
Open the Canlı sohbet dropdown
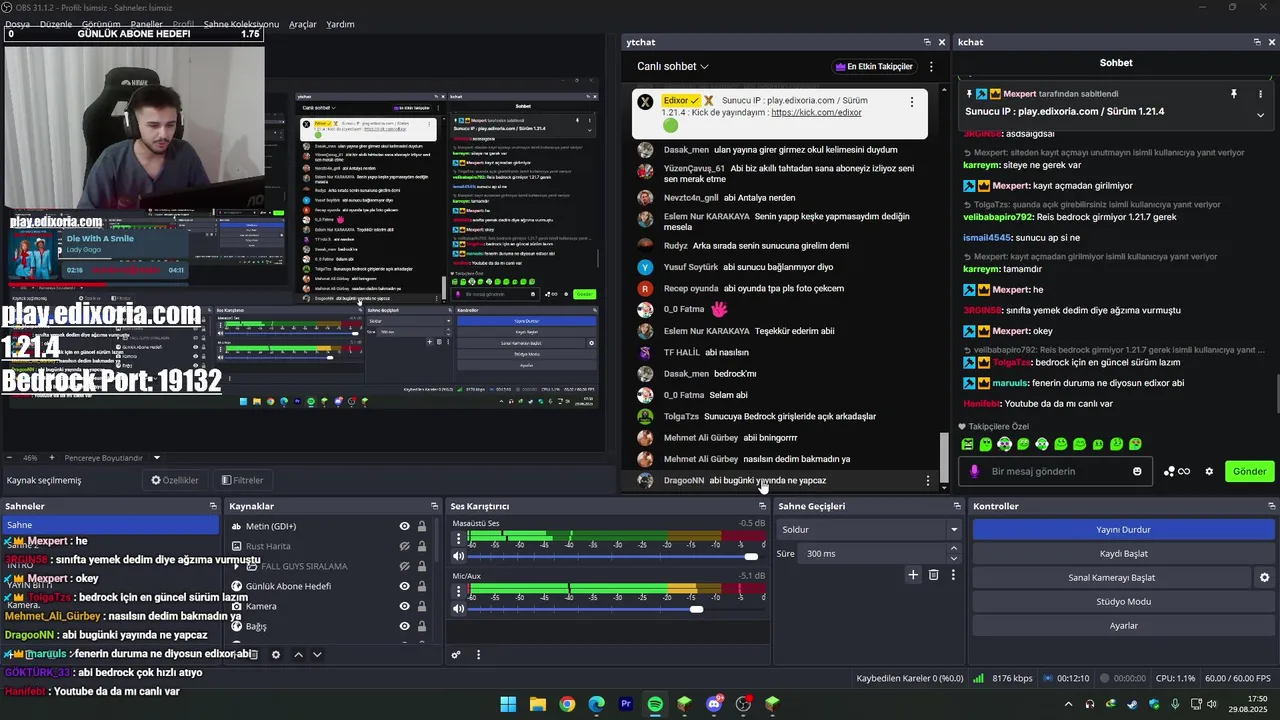click(673, 67)
